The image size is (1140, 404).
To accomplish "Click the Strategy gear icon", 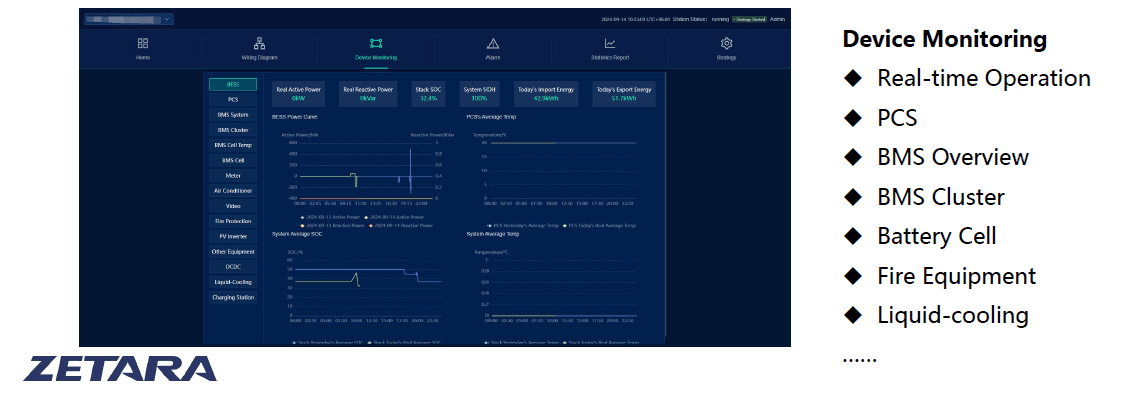I will click(x=727, y=44).
